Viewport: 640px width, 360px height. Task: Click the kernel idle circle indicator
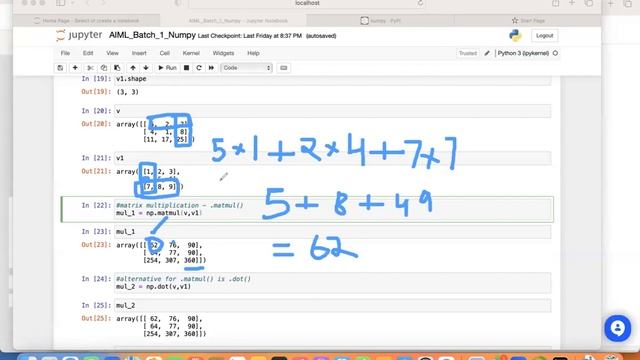pos(555,53)
